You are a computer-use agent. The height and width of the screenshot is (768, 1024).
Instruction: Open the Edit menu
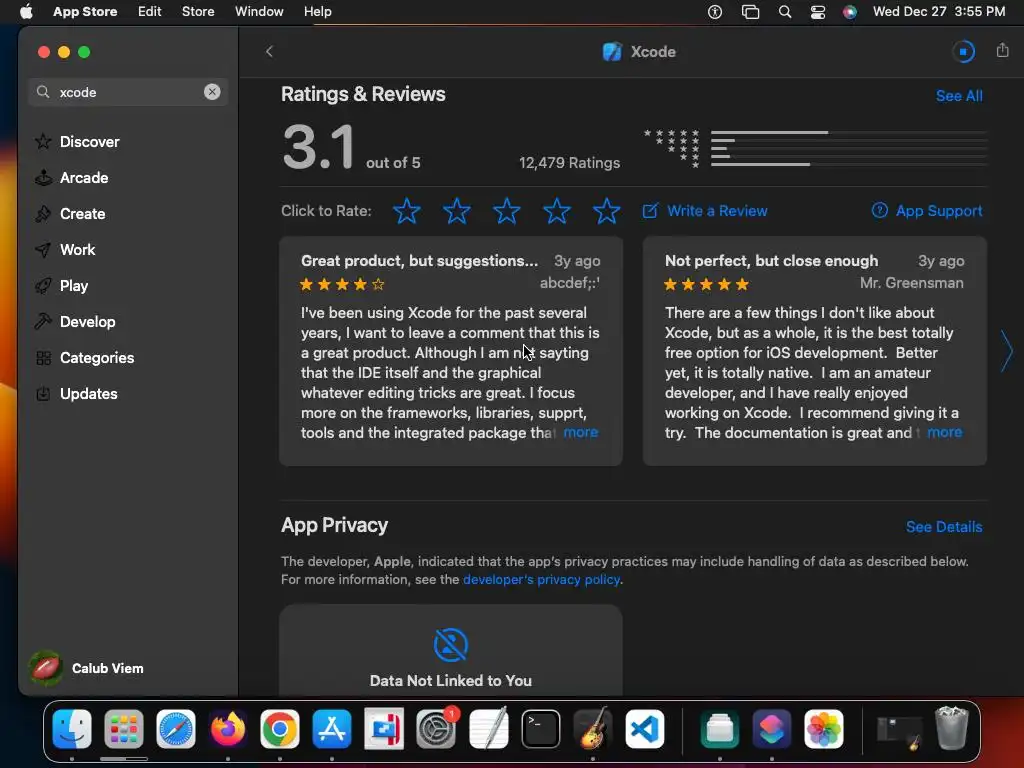[150, 12]
